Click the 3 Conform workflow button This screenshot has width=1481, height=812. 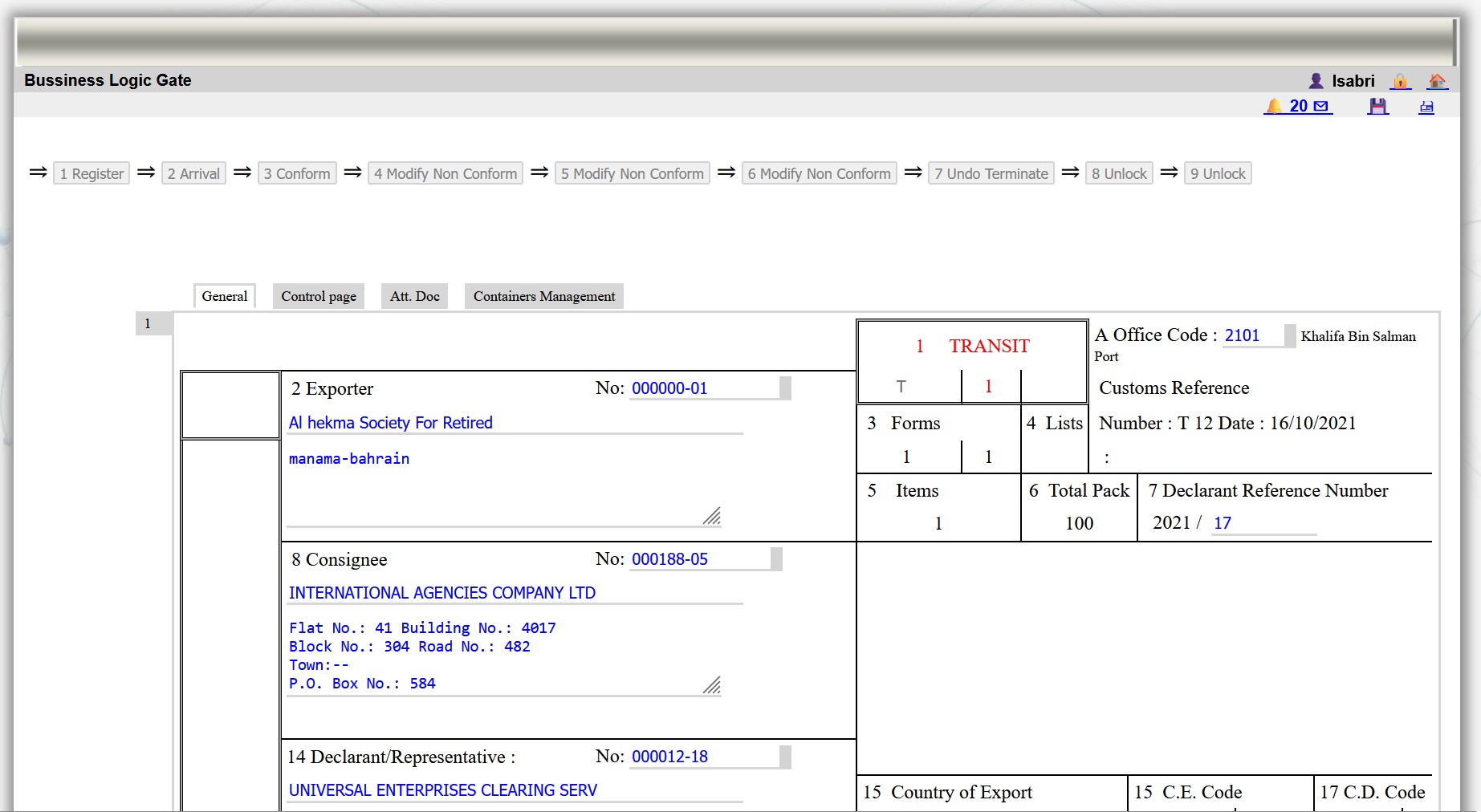(x=297, y=173)
